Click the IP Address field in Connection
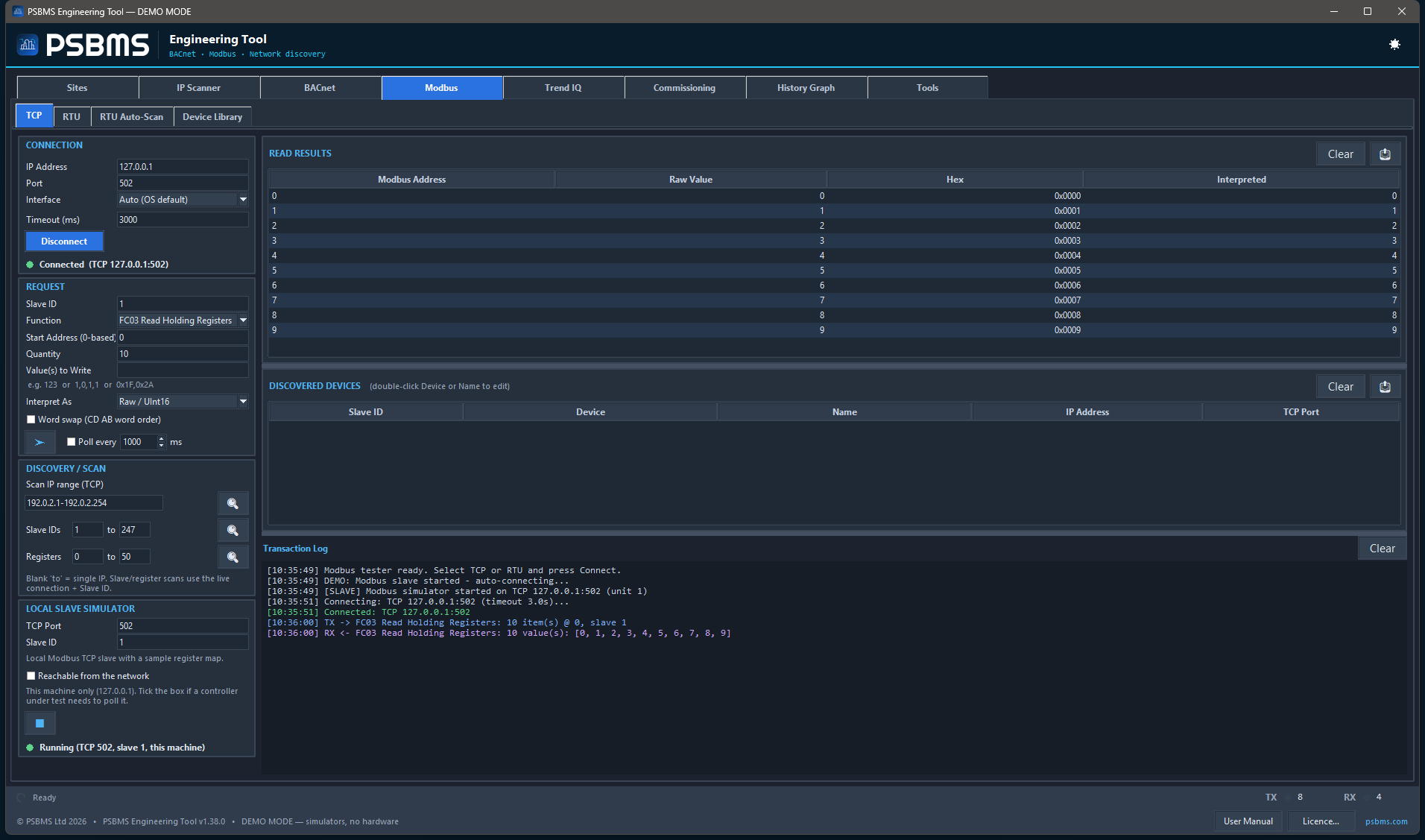This screenshot has height=840, width=1425. (x=183, y=167)
